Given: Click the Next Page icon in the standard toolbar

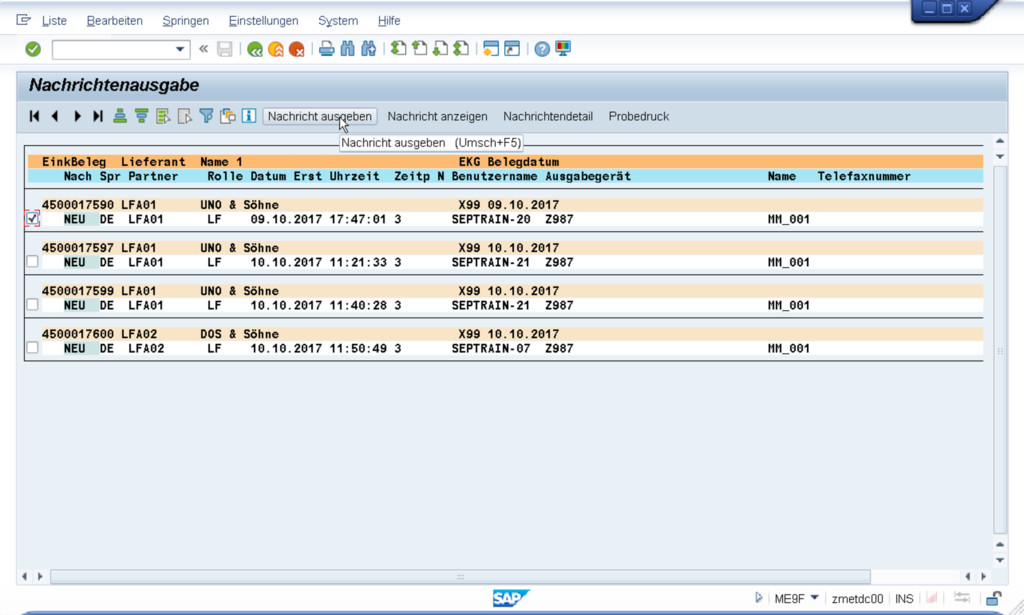Looking at the screenshot, I should [440, 49].
